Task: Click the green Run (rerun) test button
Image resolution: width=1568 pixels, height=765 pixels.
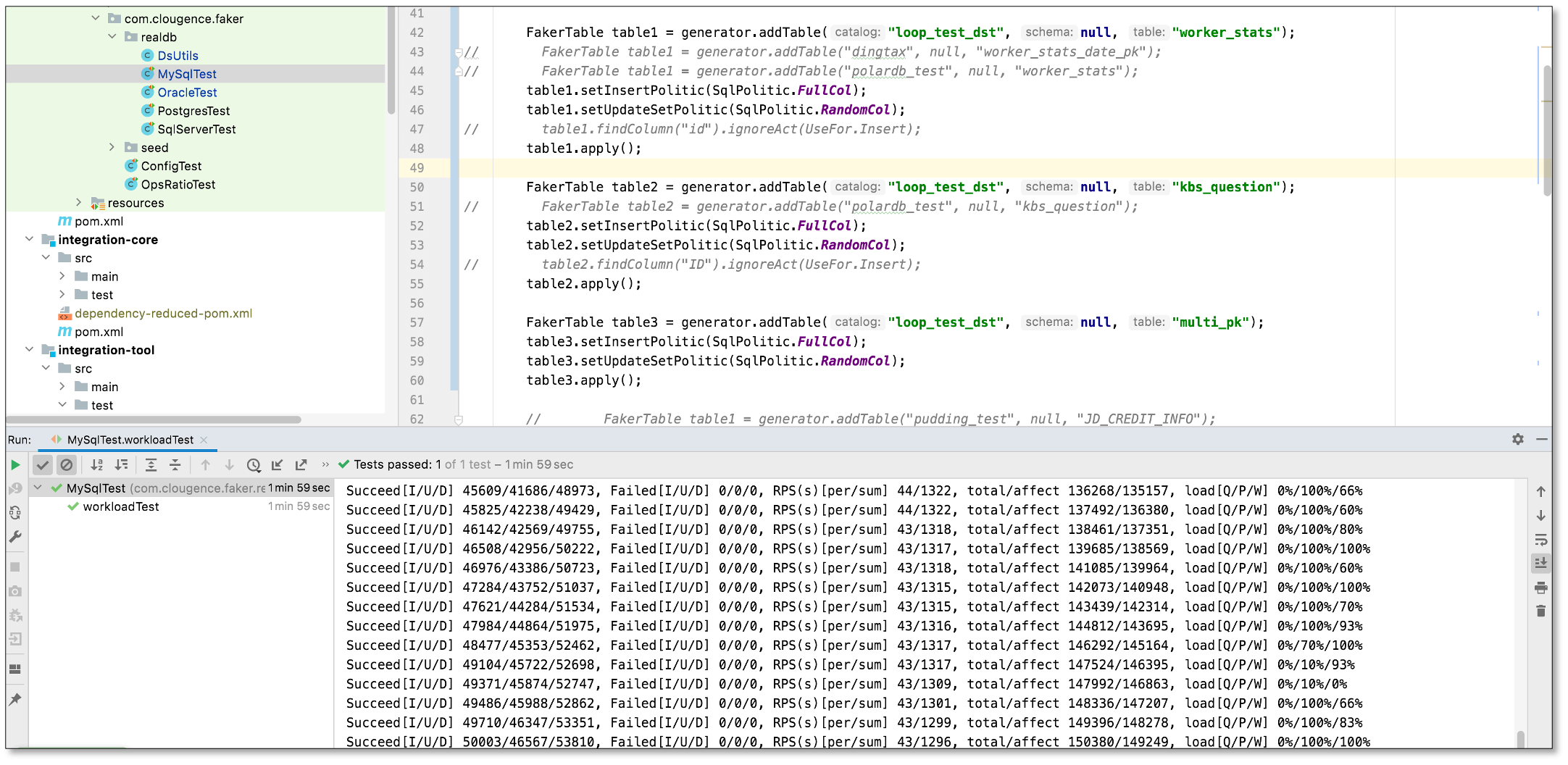Action: pyautogui.click(x=15, y=465)
